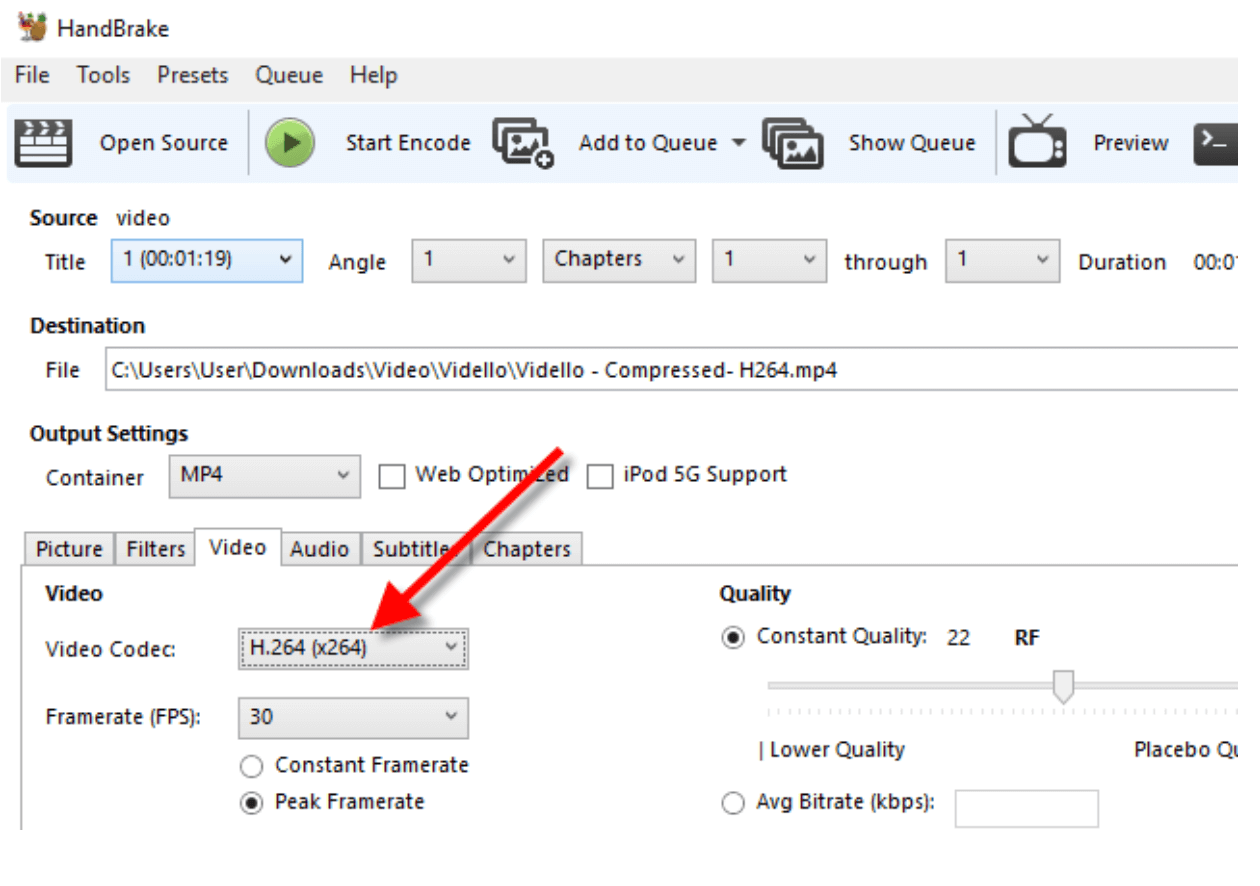Switch to the Picture tab

(69, 549)
